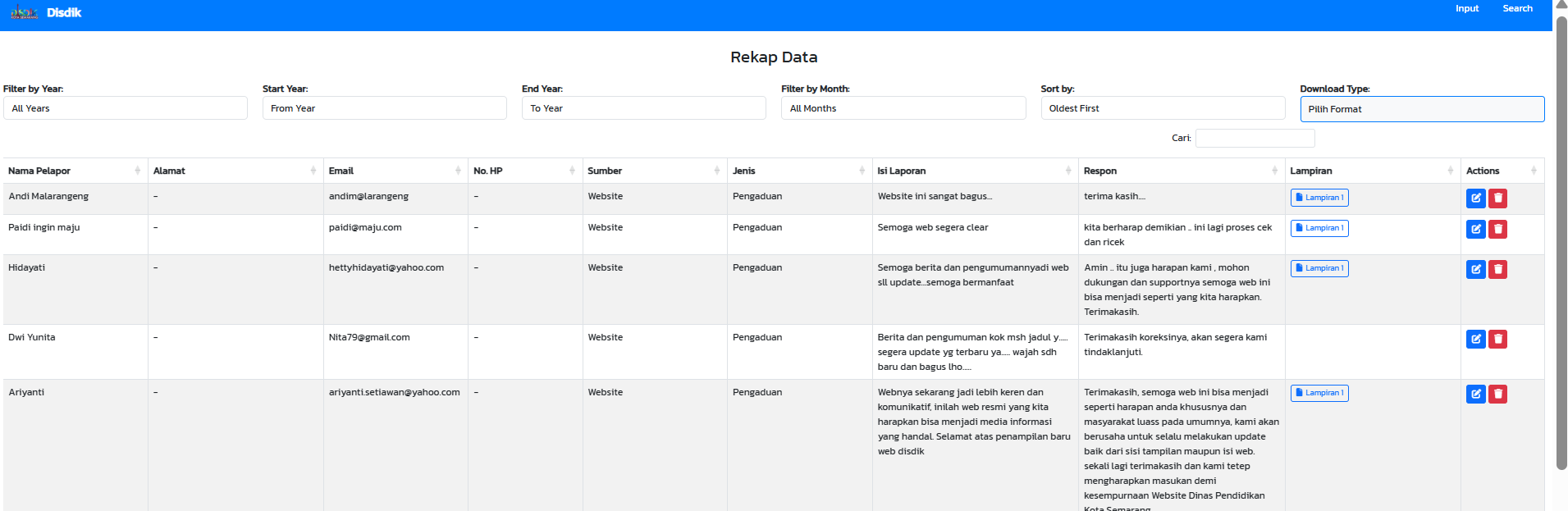The width and height of the screenshot is (1568, 511).
Task: Open Lampiran 1 attachment for Ariyanti
Action: coord(1319,393)
